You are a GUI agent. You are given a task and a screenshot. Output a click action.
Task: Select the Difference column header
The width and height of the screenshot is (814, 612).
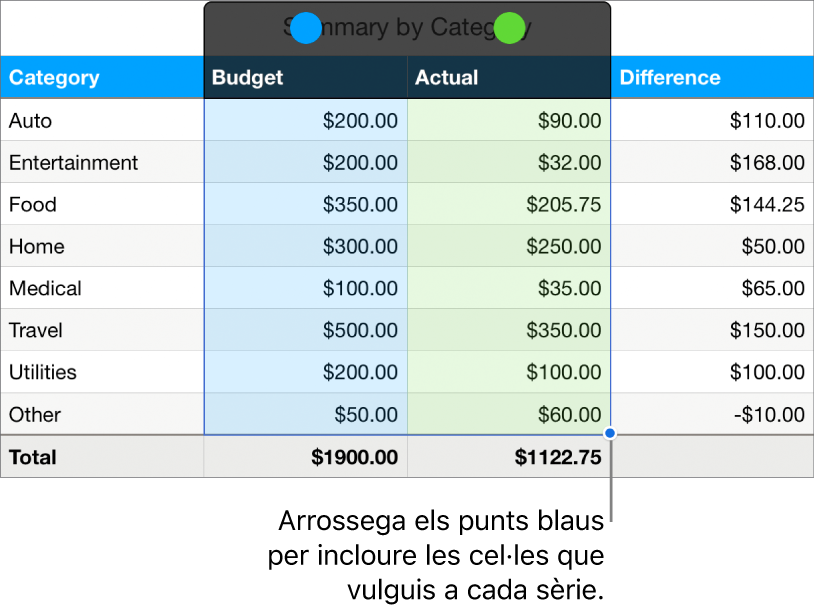click(711, 78)
